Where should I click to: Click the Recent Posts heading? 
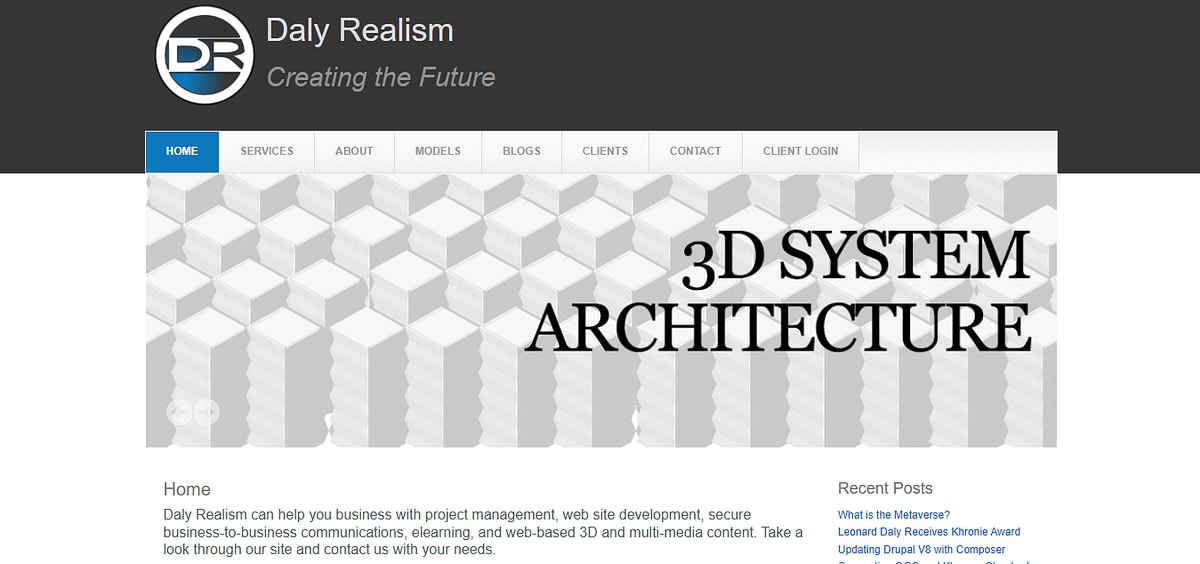coord(885,488)
